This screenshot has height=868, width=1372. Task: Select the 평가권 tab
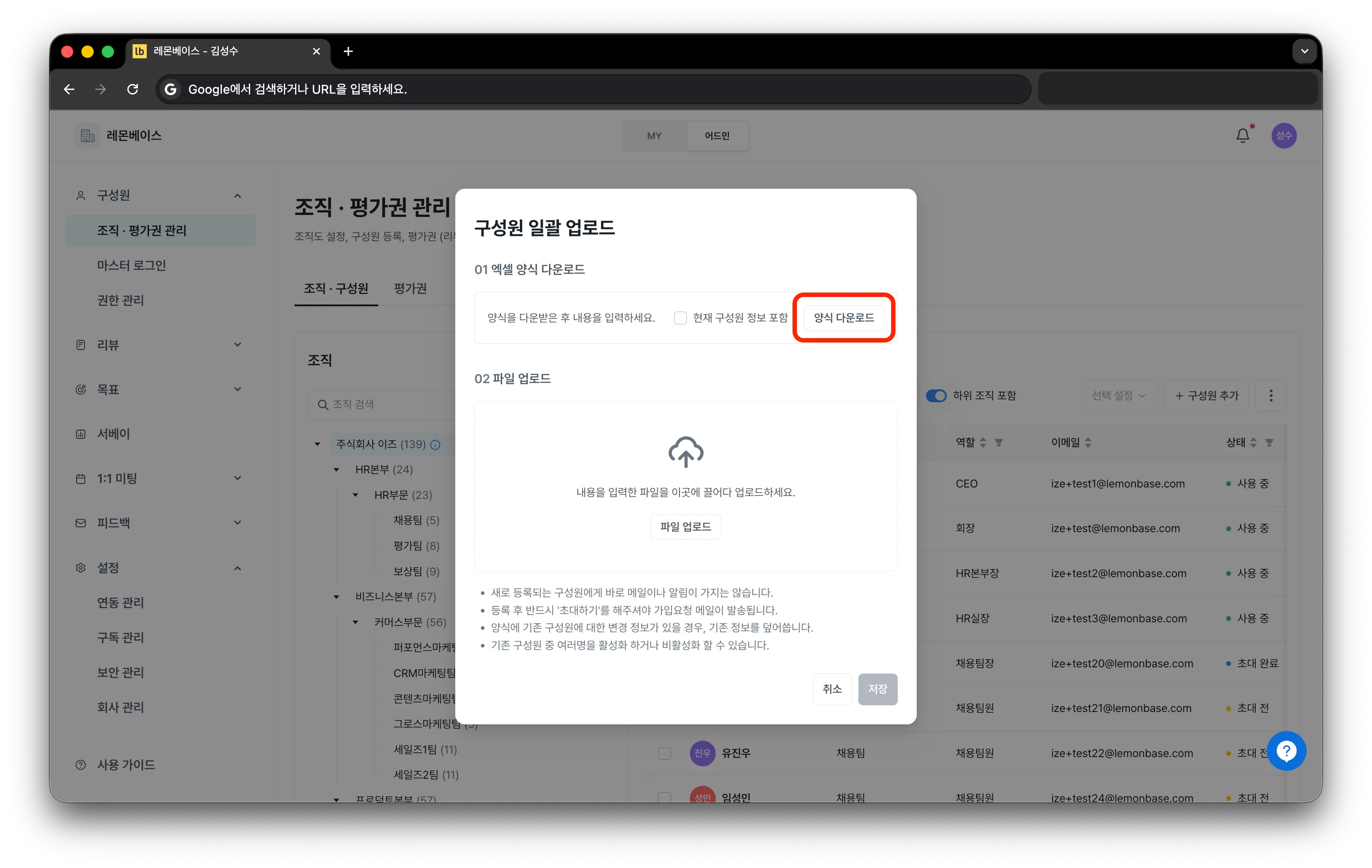pos(410,288)
